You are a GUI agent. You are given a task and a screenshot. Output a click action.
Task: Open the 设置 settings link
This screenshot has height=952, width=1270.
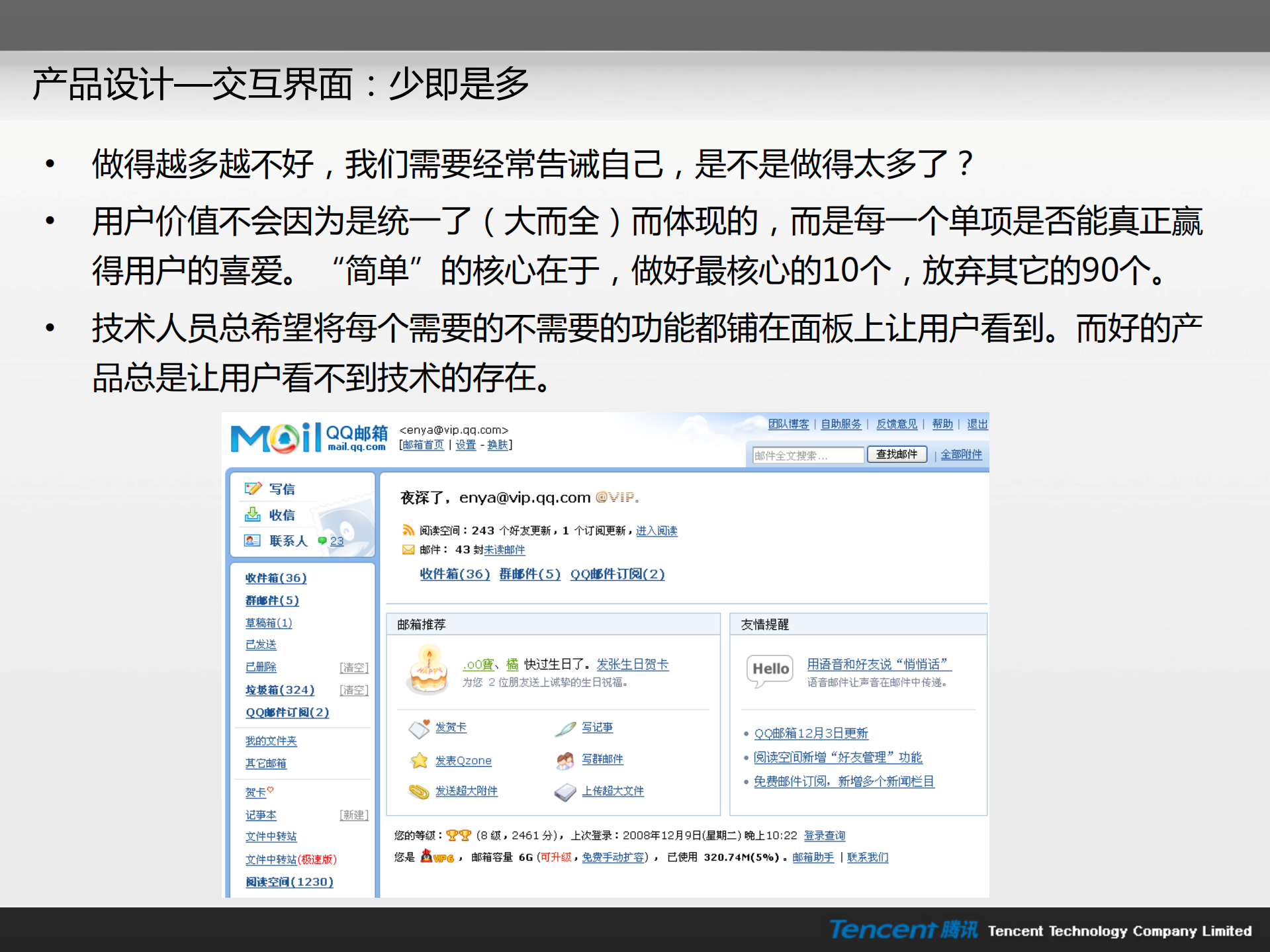(x=465, y=445)
